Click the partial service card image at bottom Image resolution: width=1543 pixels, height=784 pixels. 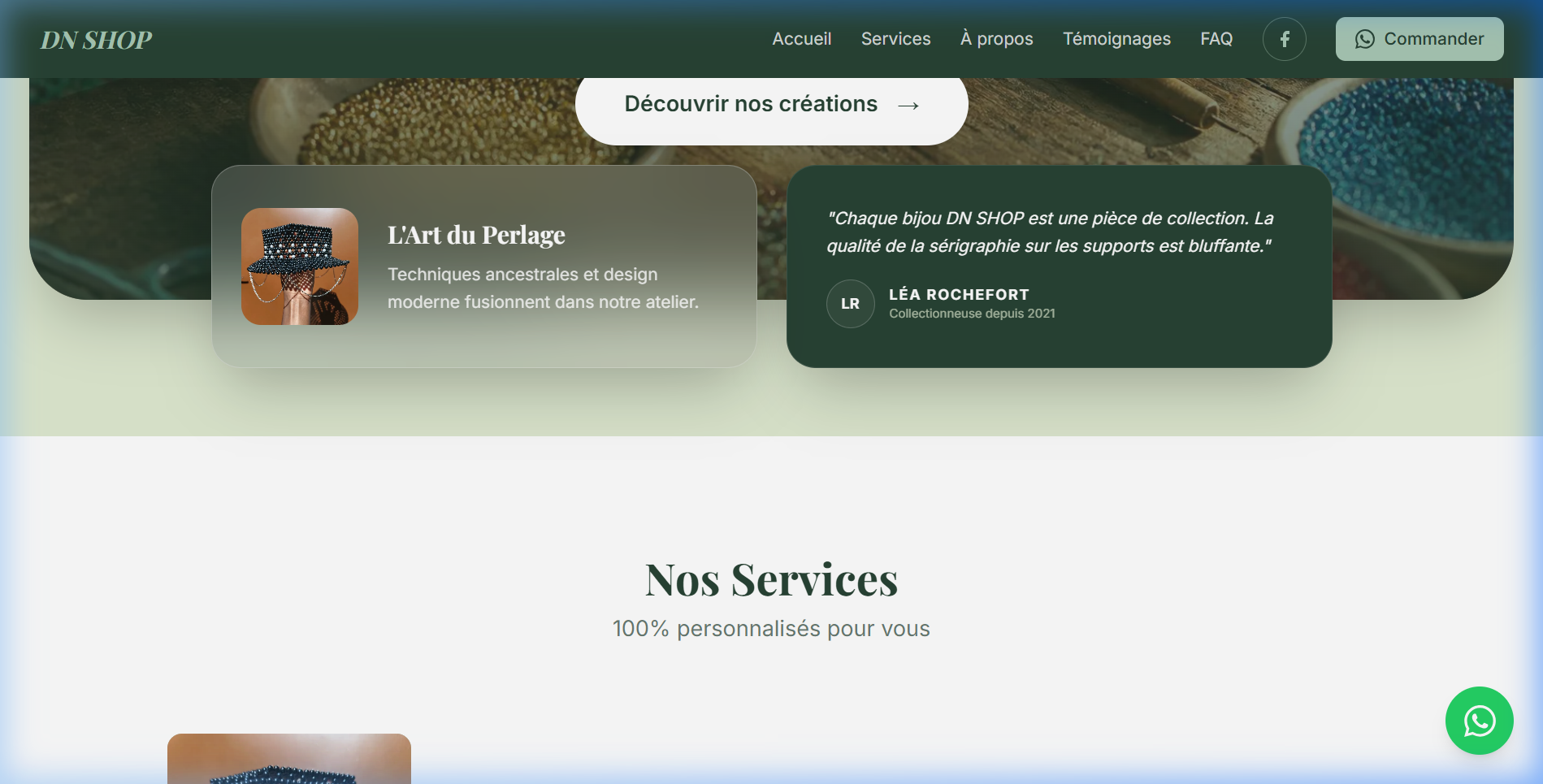[x=289, y=759]
